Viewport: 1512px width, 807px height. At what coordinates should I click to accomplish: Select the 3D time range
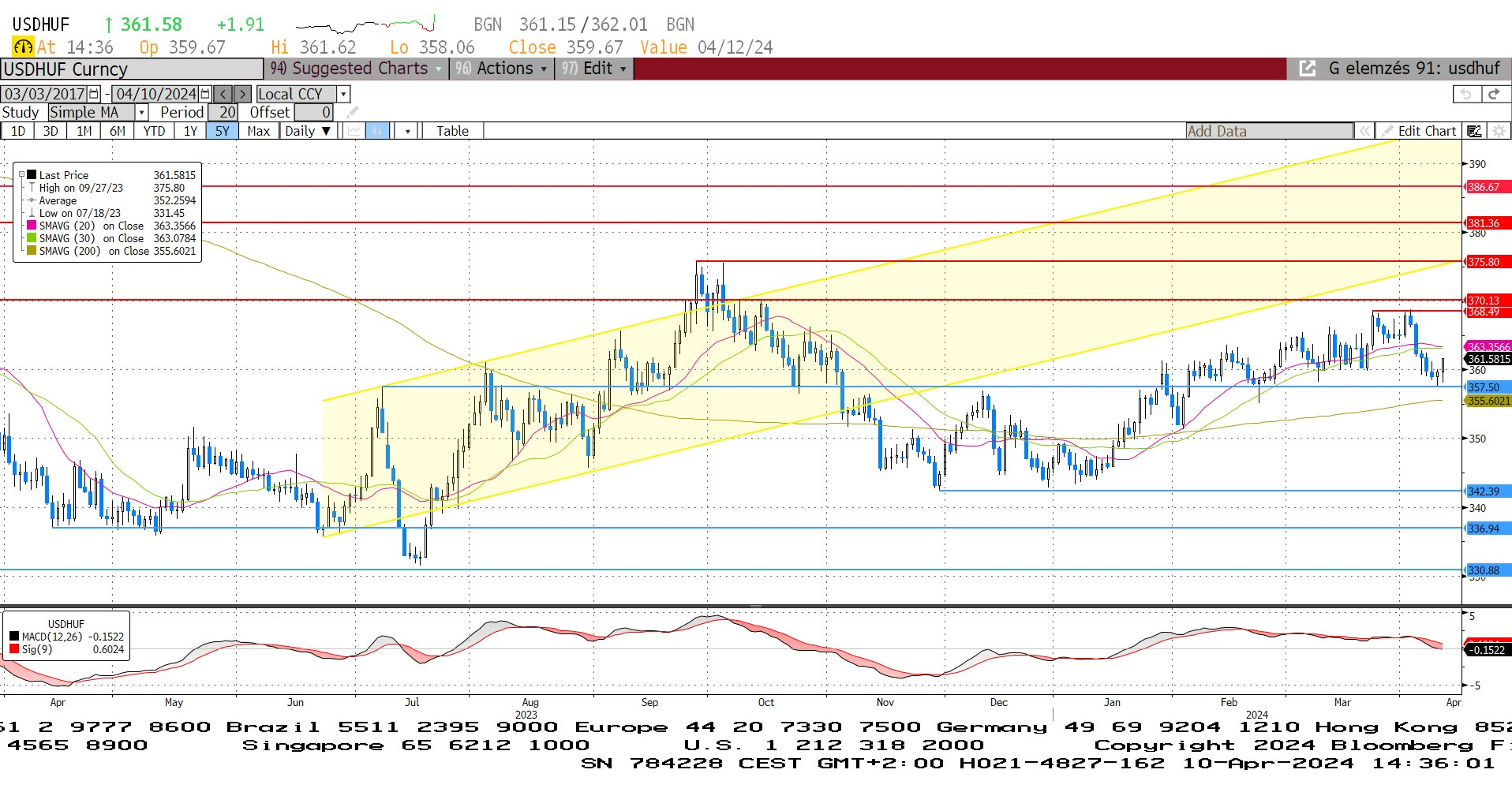click(x=51, y=131)
